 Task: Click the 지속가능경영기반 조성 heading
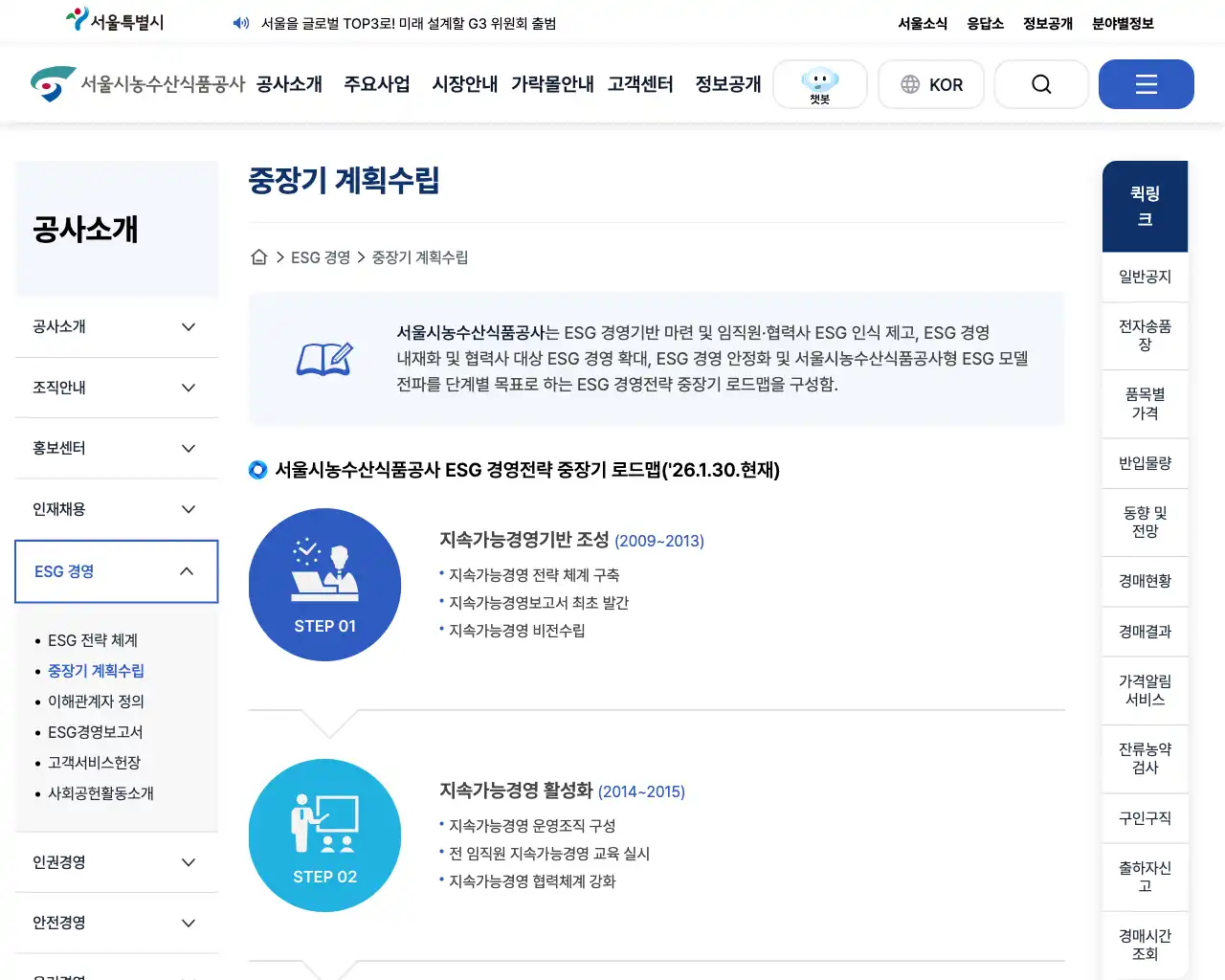pyautogui.click(x=523, y=540)
